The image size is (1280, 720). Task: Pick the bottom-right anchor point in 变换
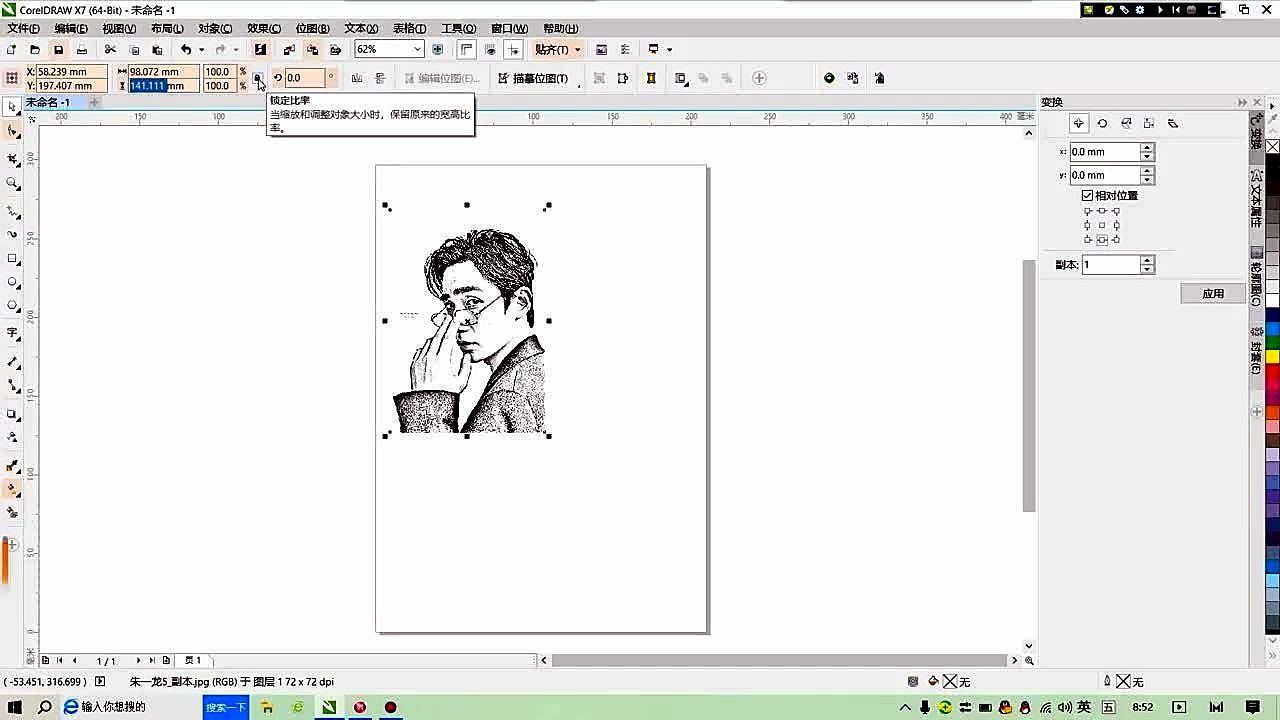point(1116,239)
